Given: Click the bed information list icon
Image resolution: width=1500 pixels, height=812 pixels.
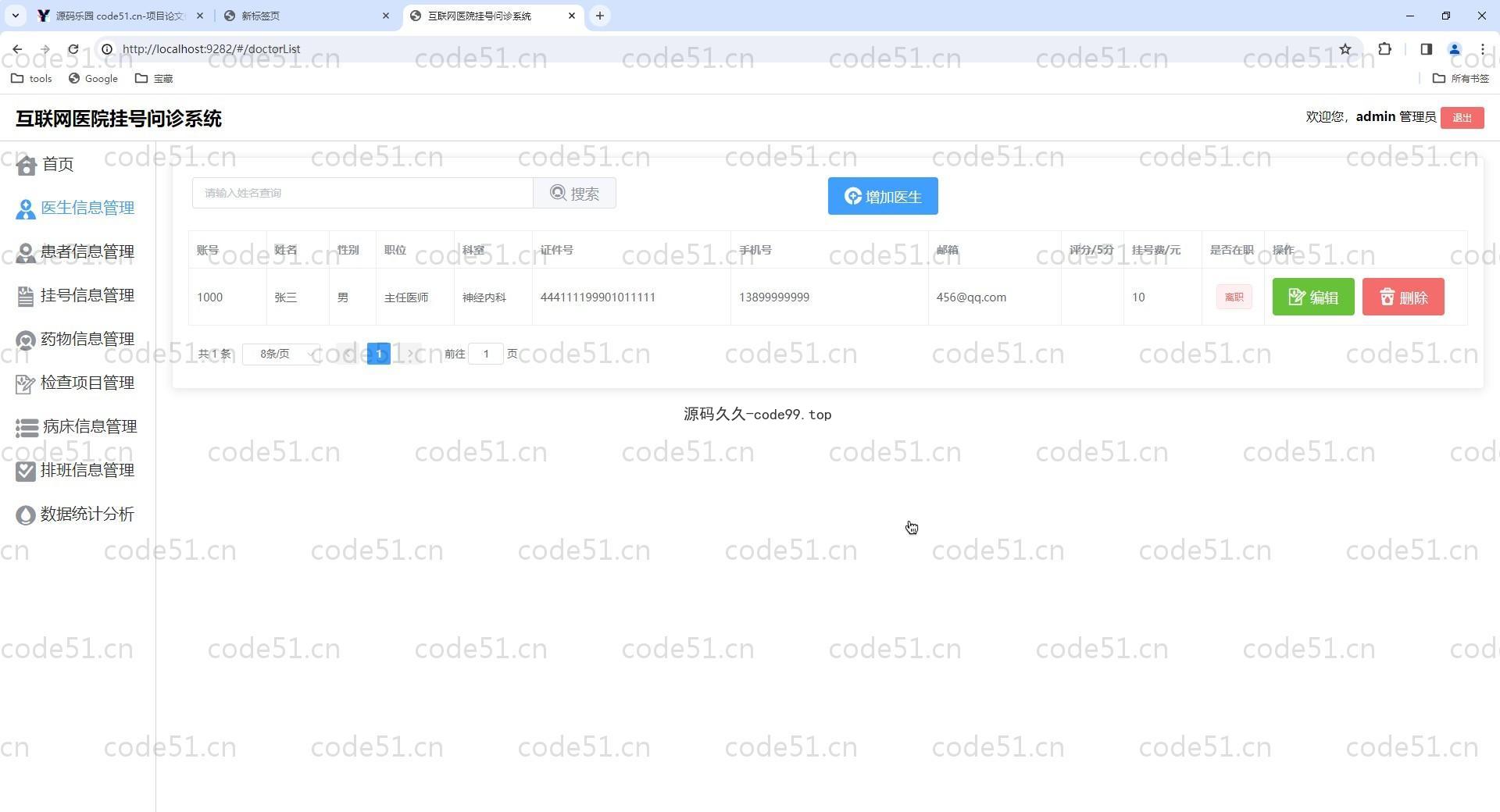Looking at the screenshot, I should (x=27, y=428).
